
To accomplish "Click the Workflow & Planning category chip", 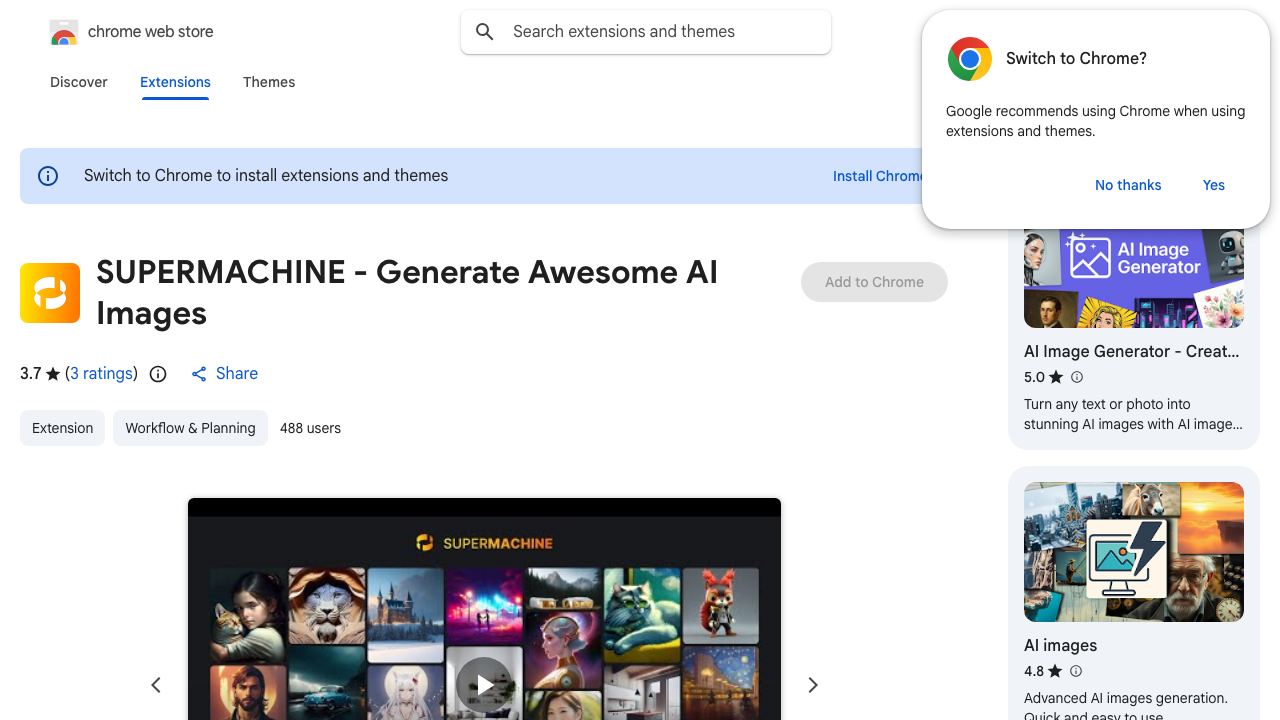I will 190,428.
